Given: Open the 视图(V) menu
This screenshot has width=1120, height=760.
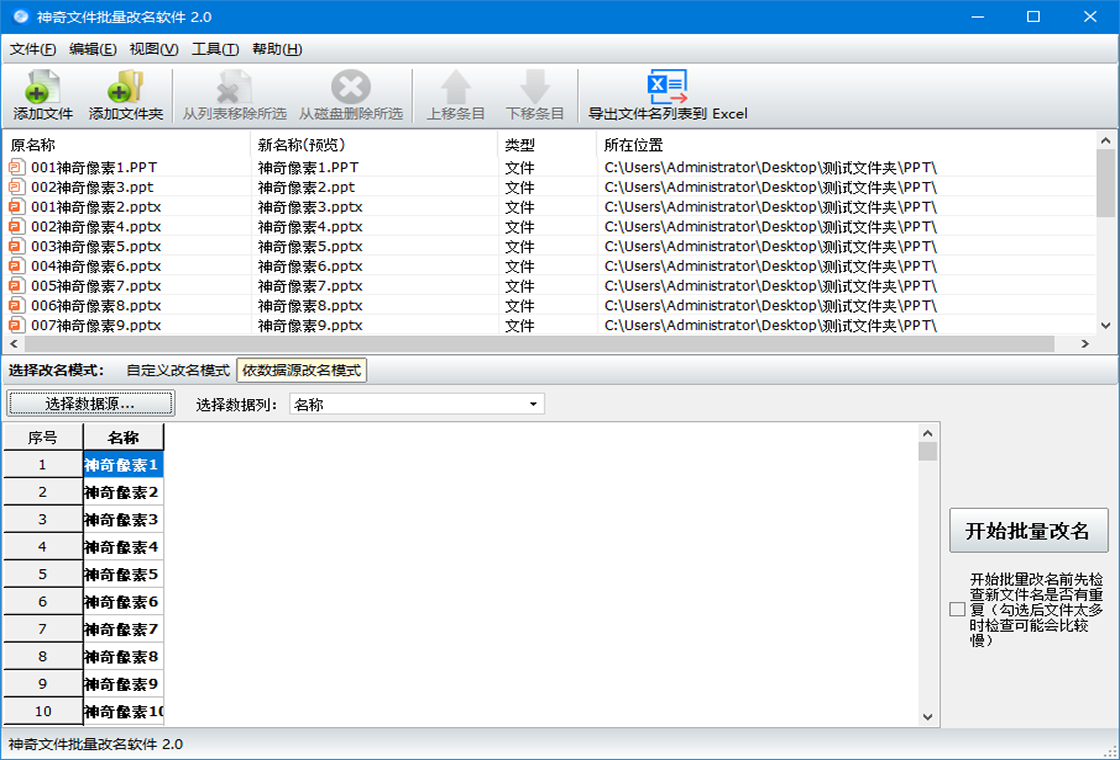Looking at the screenshot, I should (x=154, y=49).
